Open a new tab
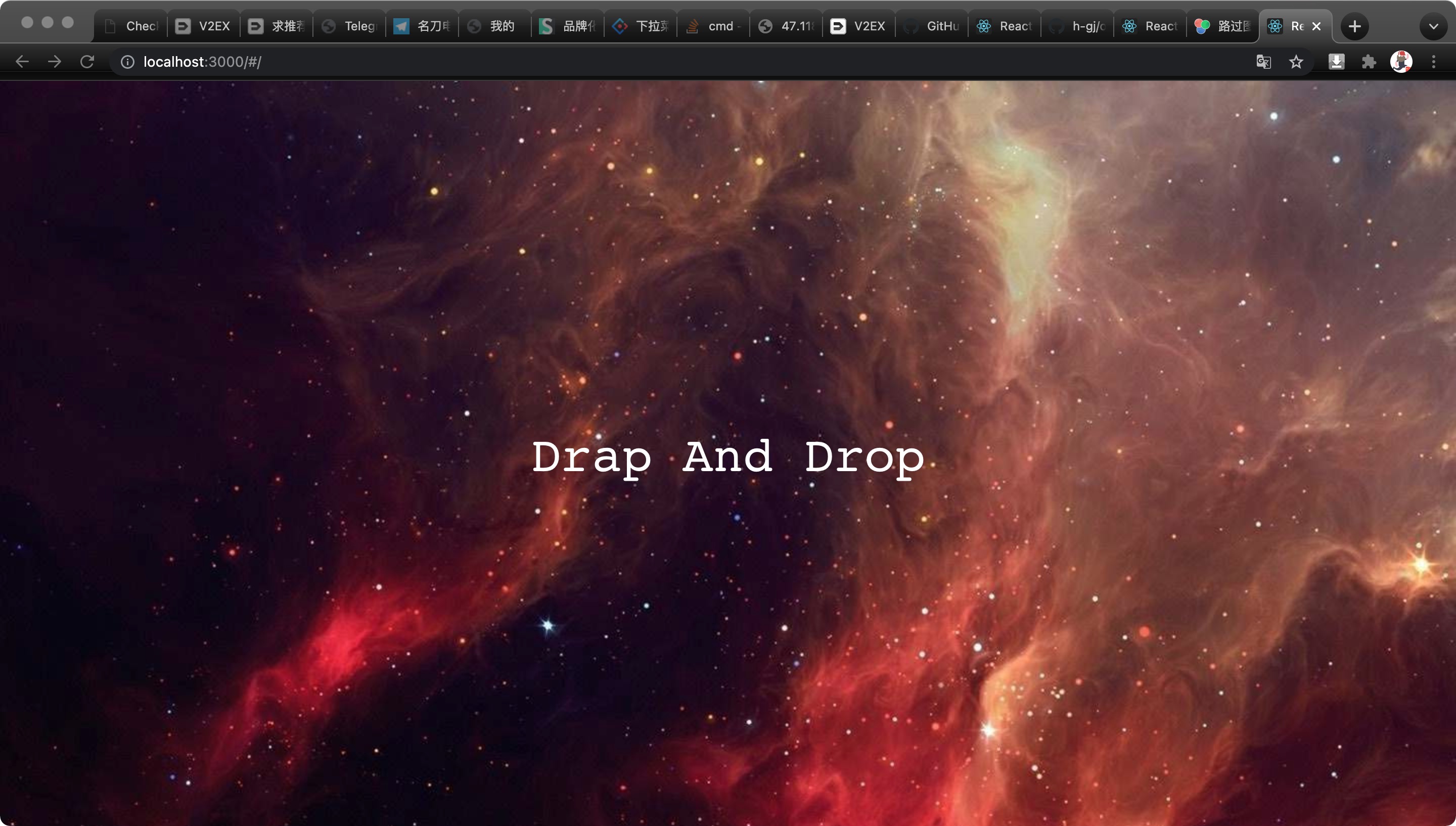The image size is (1456, 826). click(x=1354, y=26)
